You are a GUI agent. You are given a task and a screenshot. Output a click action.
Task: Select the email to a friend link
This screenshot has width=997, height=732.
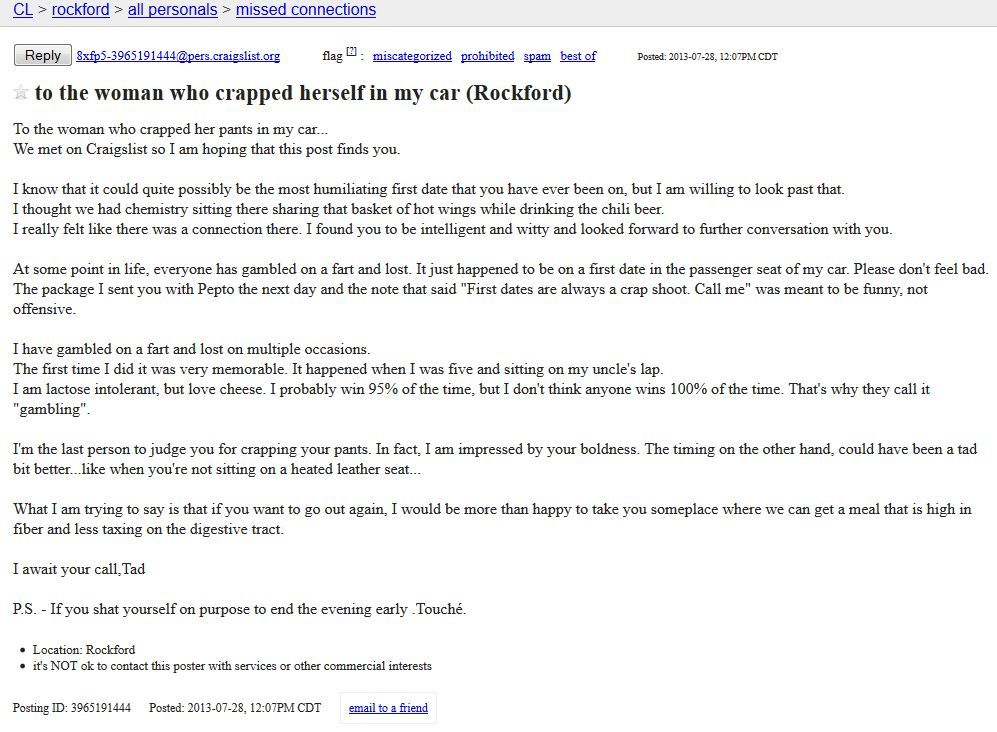(388, 708)
